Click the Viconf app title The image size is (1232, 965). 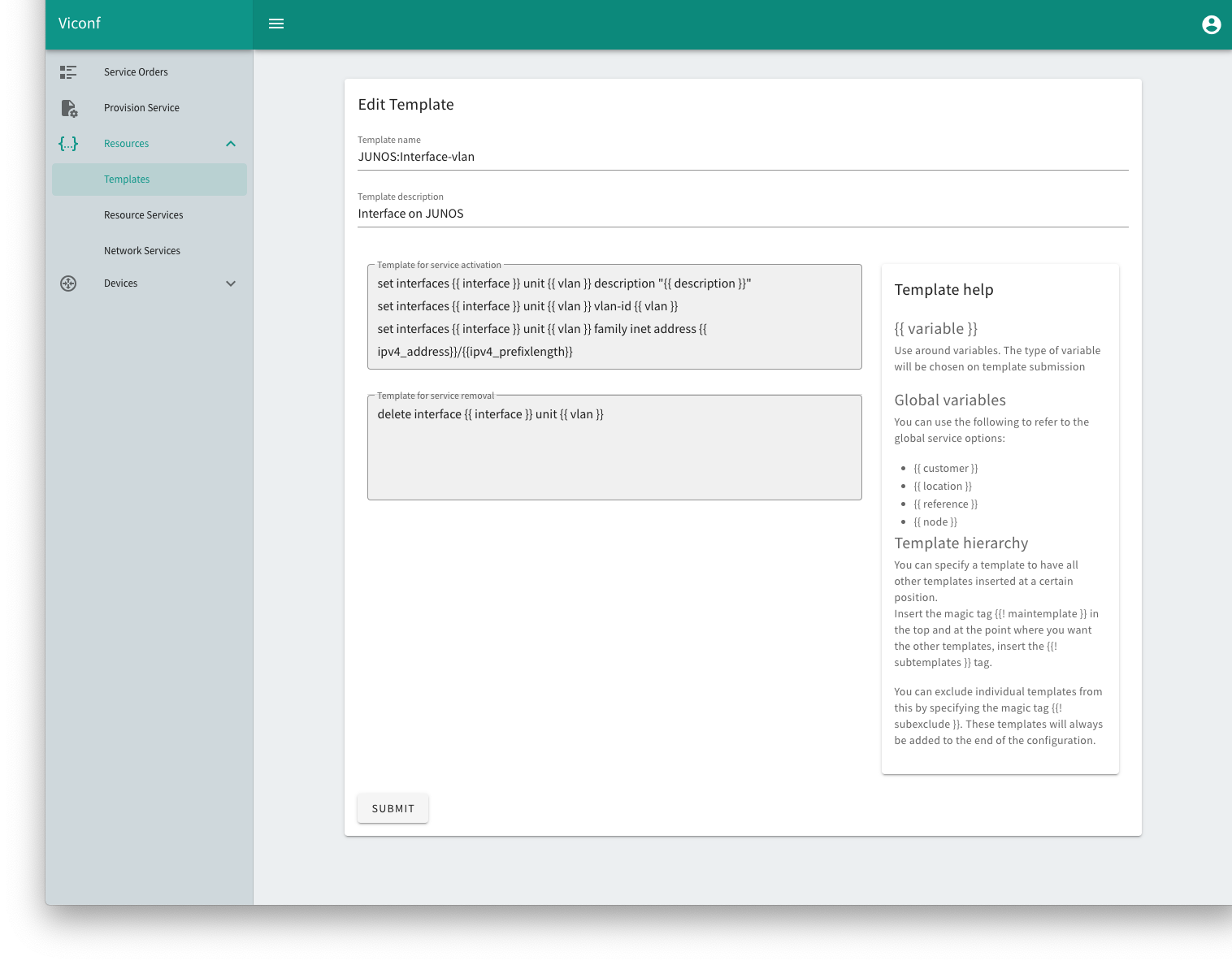point(80,24)
